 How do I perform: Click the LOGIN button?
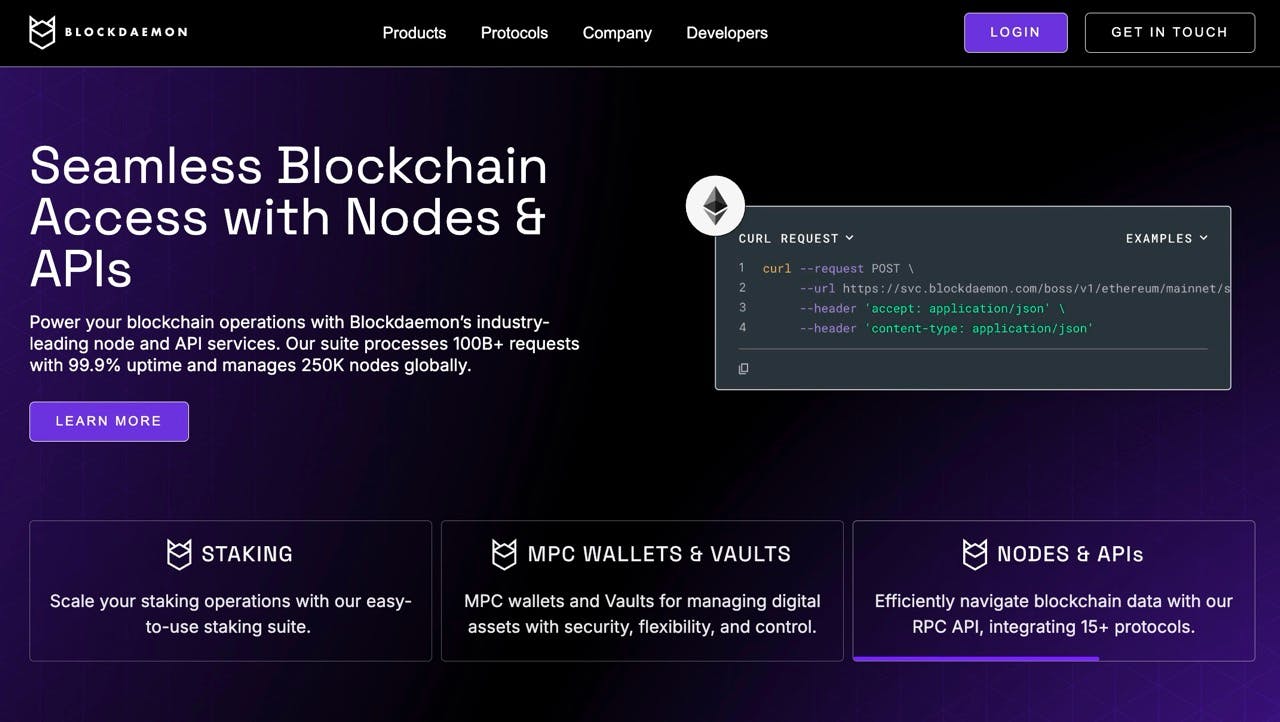pyautogui.click(x=1015, y=32)
